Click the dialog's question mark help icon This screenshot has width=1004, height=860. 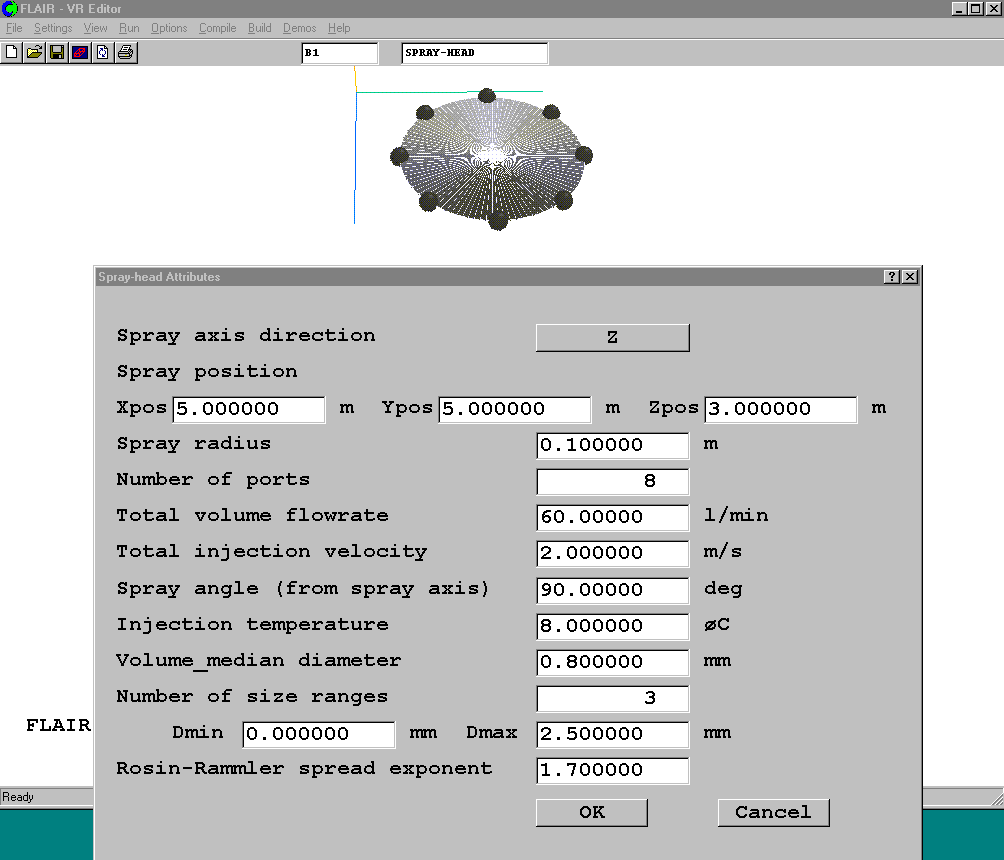click(x=892, y=277)
